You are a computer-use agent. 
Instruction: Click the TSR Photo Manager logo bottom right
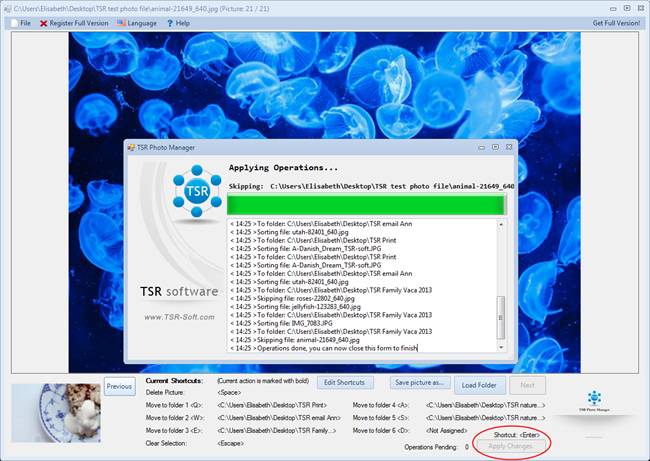tap(594, 401)
